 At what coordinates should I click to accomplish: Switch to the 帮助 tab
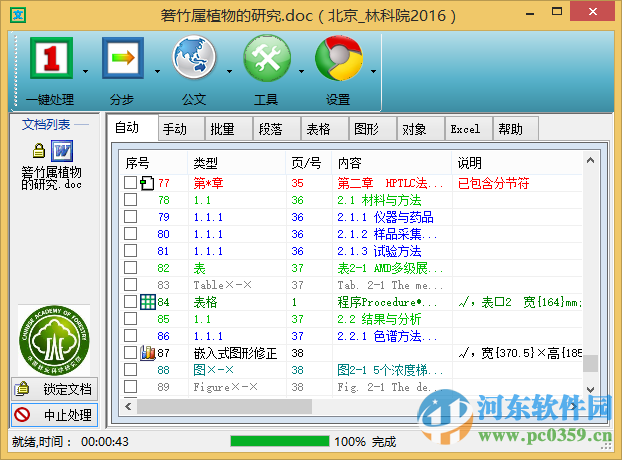[516, 129]
